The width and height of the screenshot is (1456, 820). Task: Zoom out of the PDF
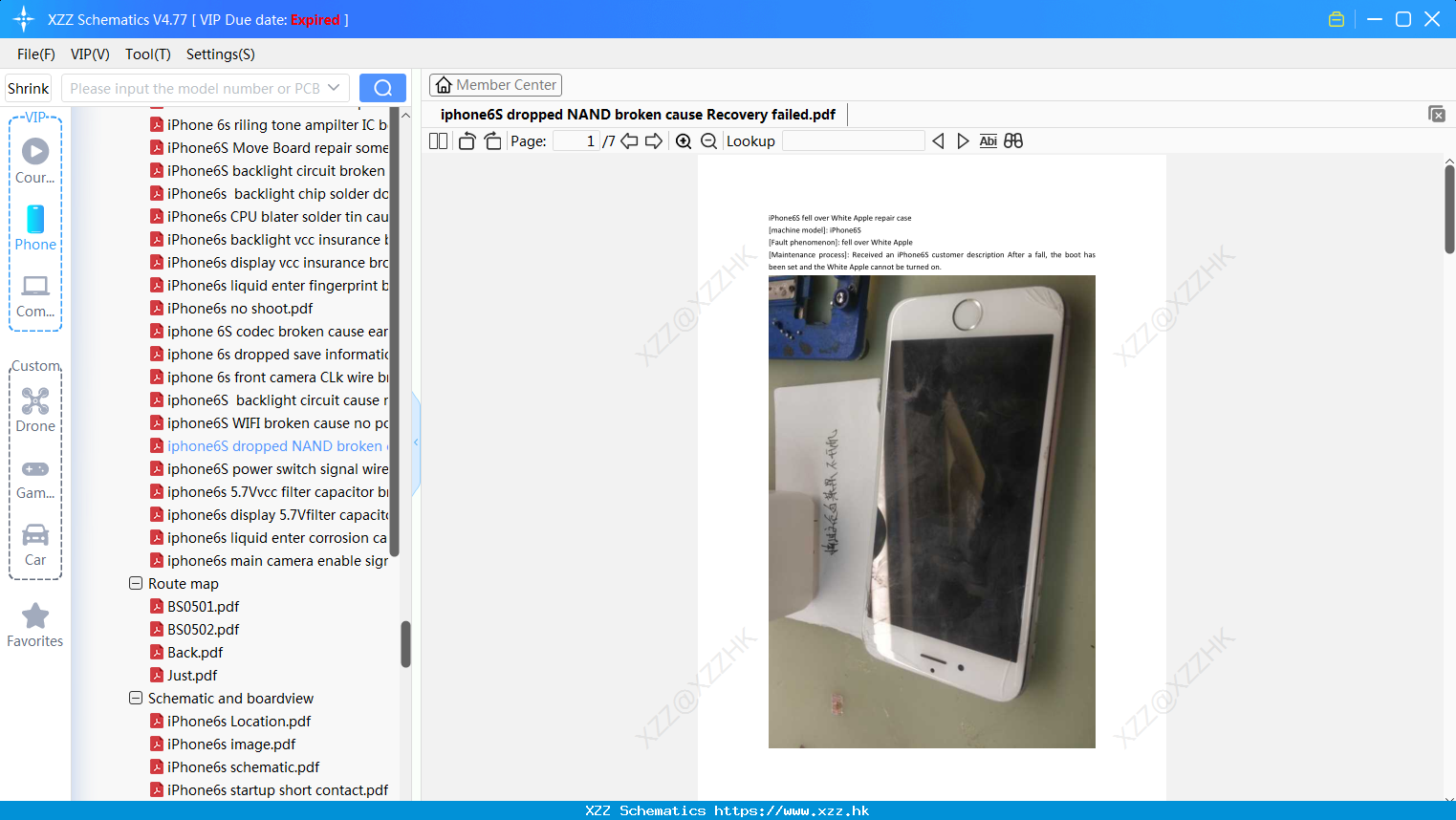pos(708,141)
